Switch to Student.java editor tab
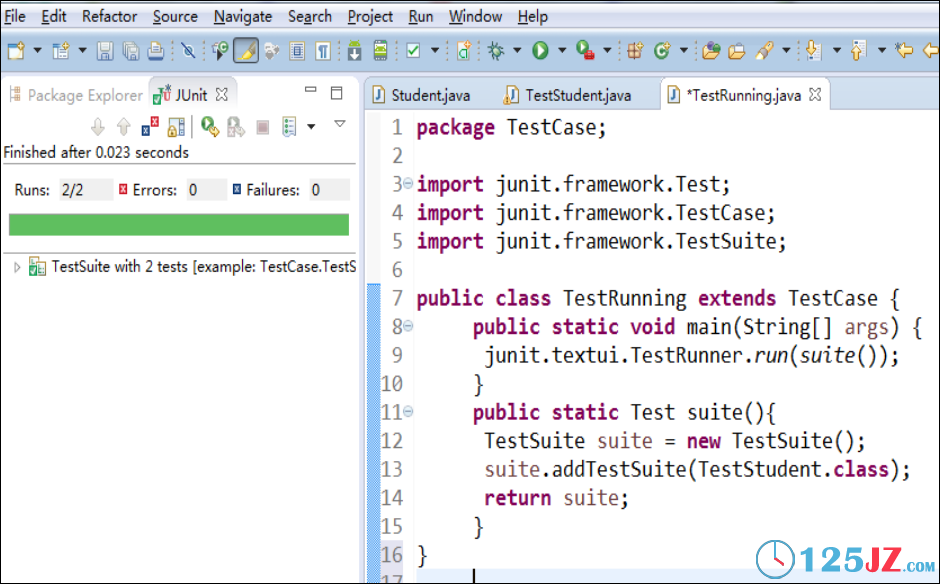940x584 pixels. pos(422,95)
